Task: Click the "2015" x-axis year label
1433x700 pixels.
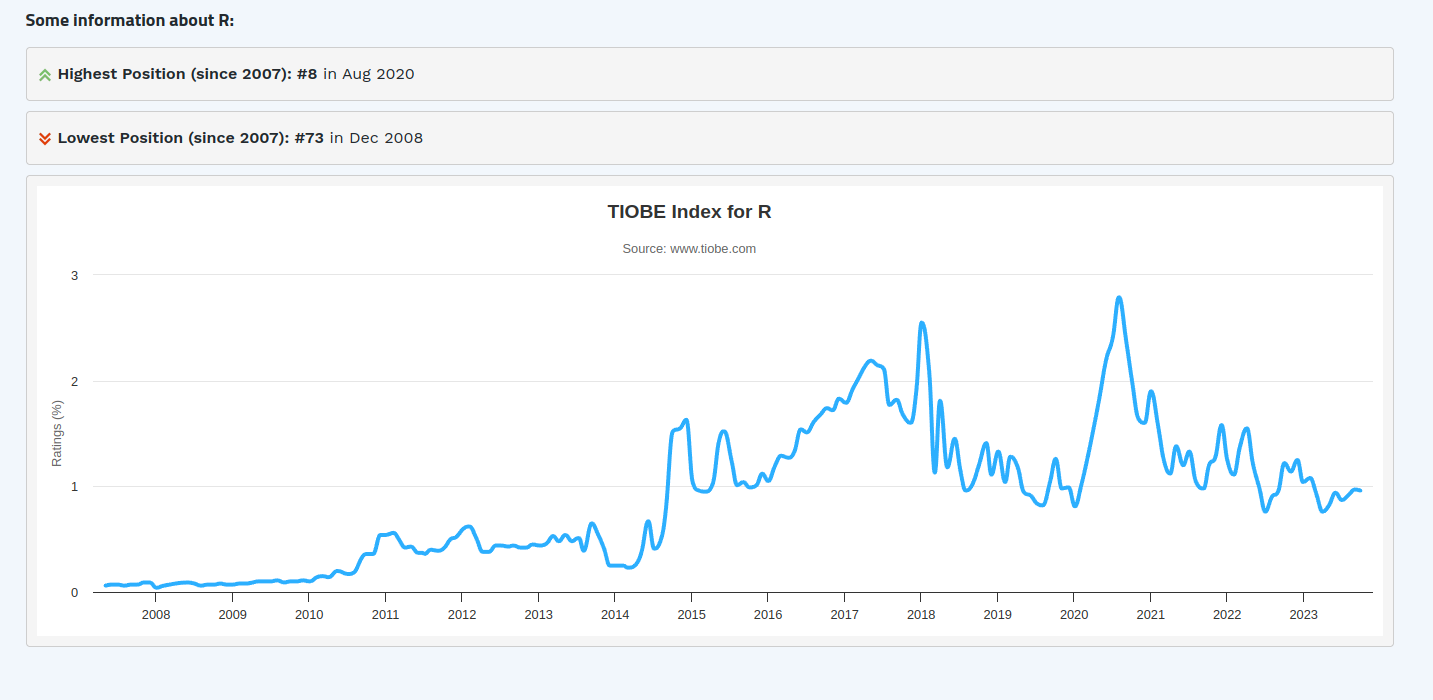Action: click(691, 615)
